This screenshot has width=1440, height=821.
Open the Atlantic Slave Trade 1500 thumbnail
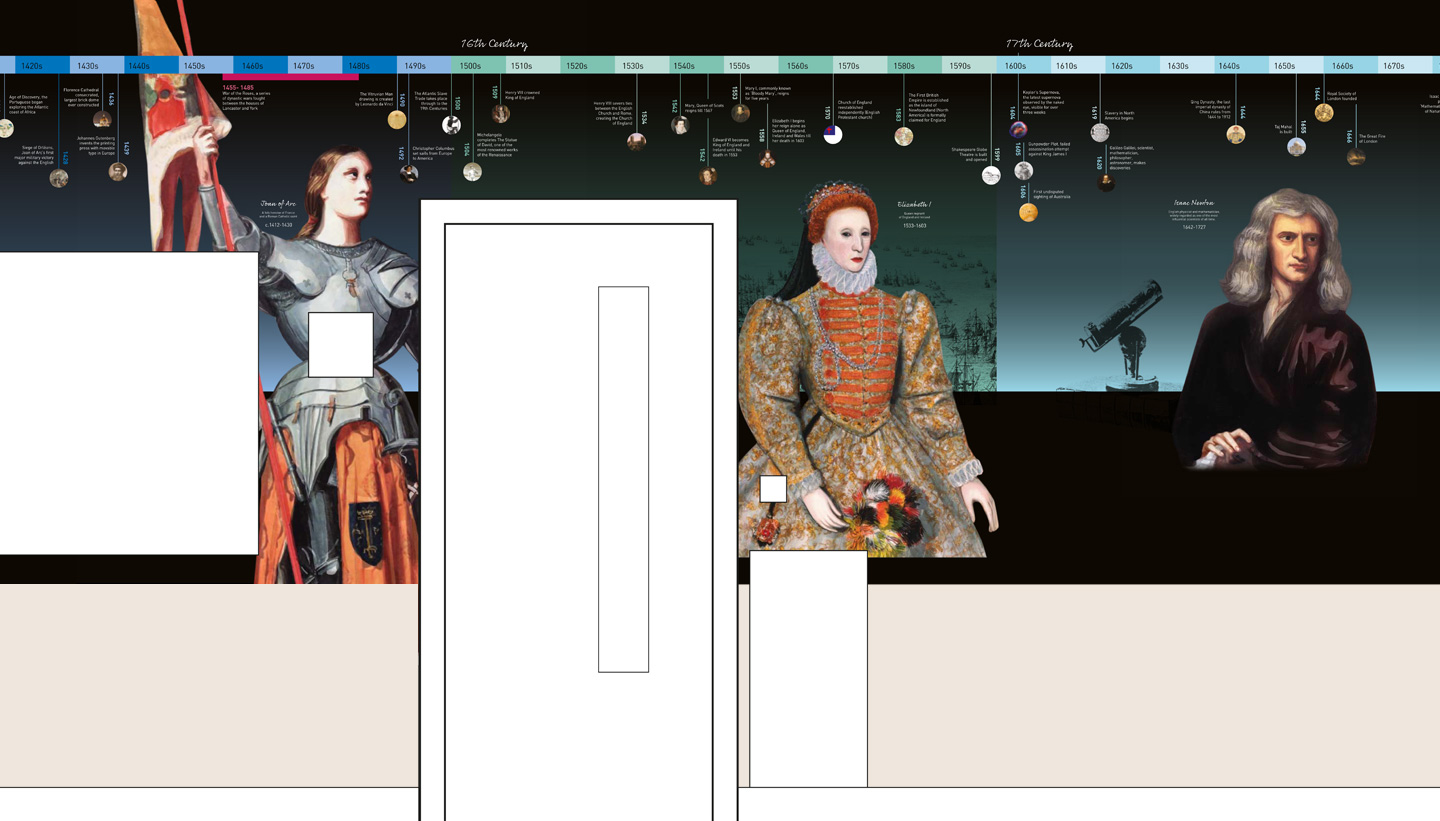(x=452, y=125)
